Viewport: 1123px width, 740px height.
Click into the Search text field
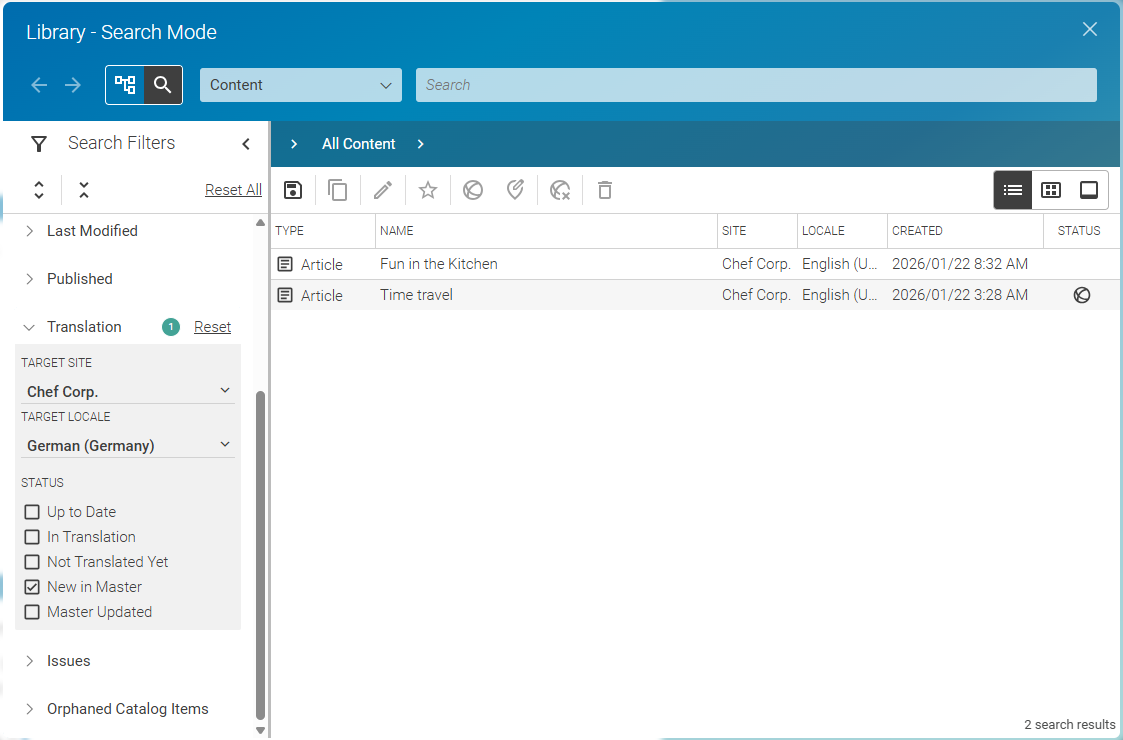click(755, 85)
